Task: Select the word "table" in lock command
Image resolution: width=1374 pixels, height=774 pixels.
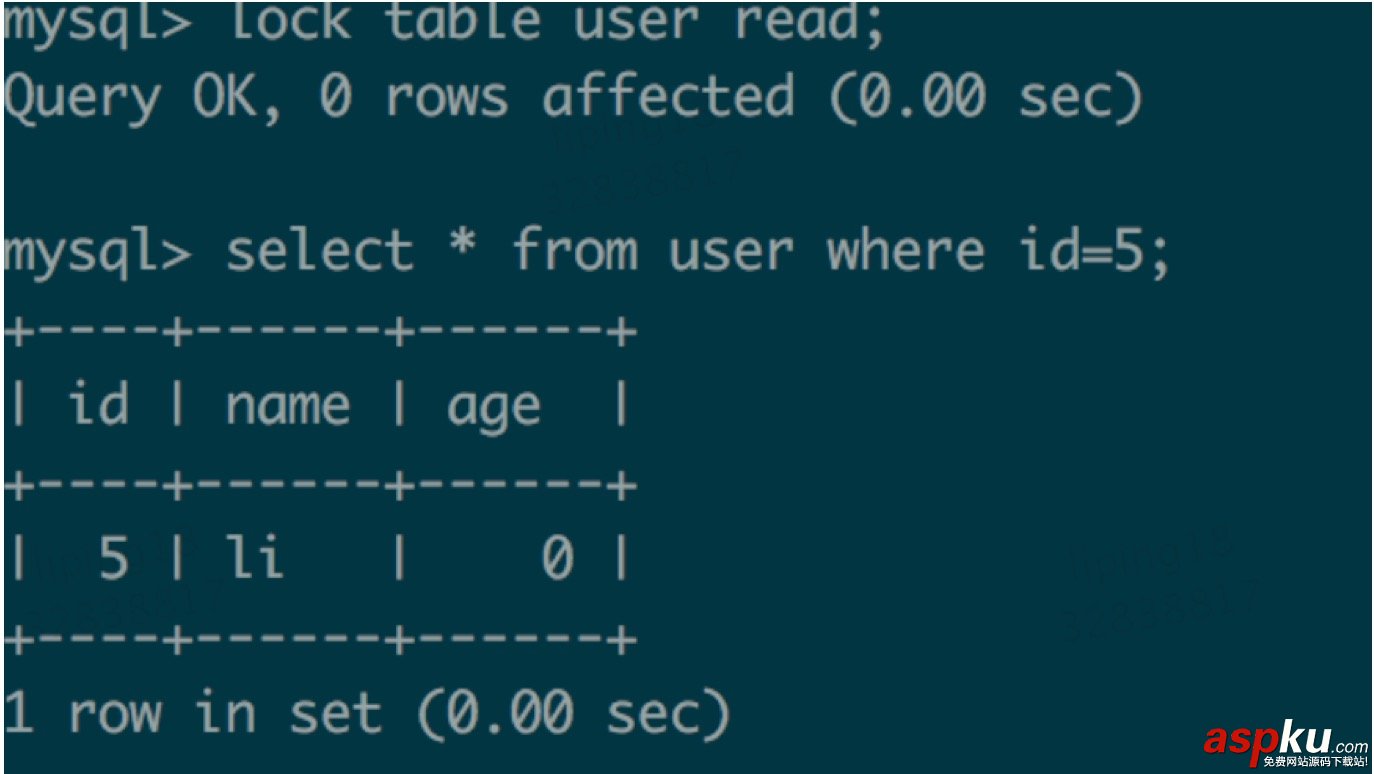Action: pyautogui.click(x=462, y=22)
